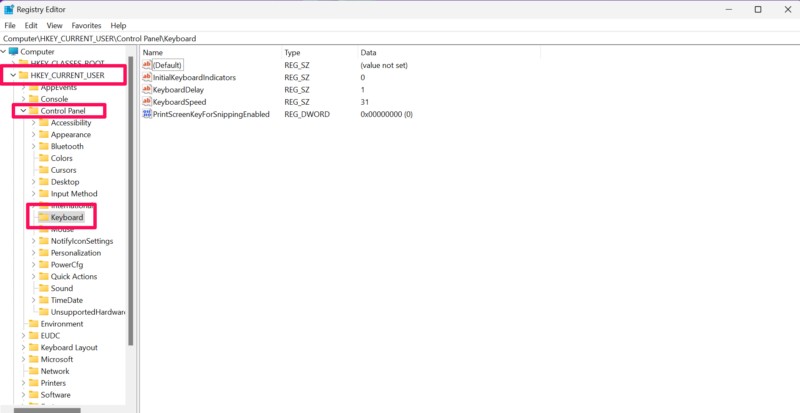This screenshot has width=800, height=413.
Task: Select the Sound folder icon
Action: pos(42,288)
